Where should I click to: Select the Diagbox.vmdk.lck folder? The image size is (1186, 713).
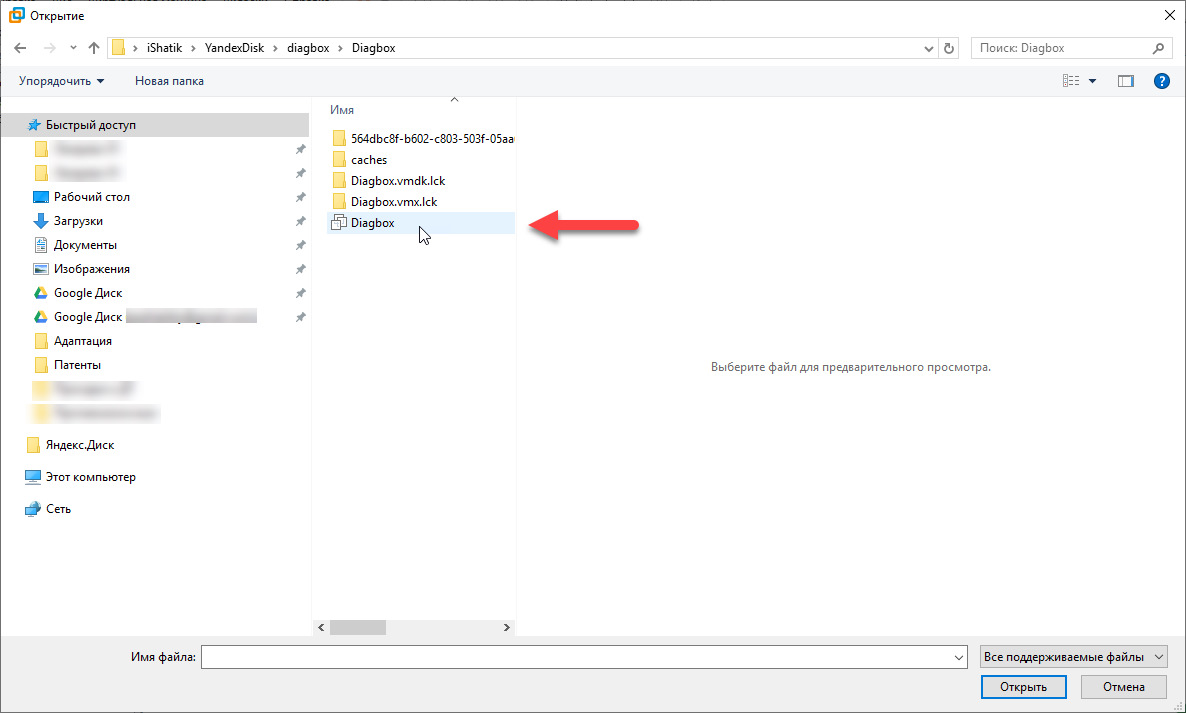(x=390, y=181)
